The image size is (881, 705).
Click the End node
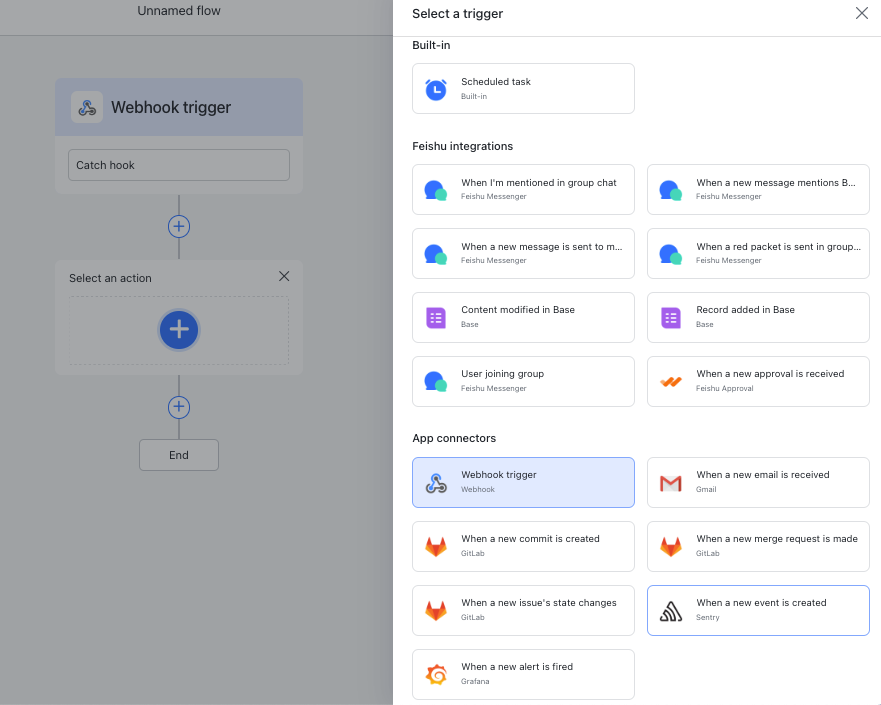tap(179, 455)
